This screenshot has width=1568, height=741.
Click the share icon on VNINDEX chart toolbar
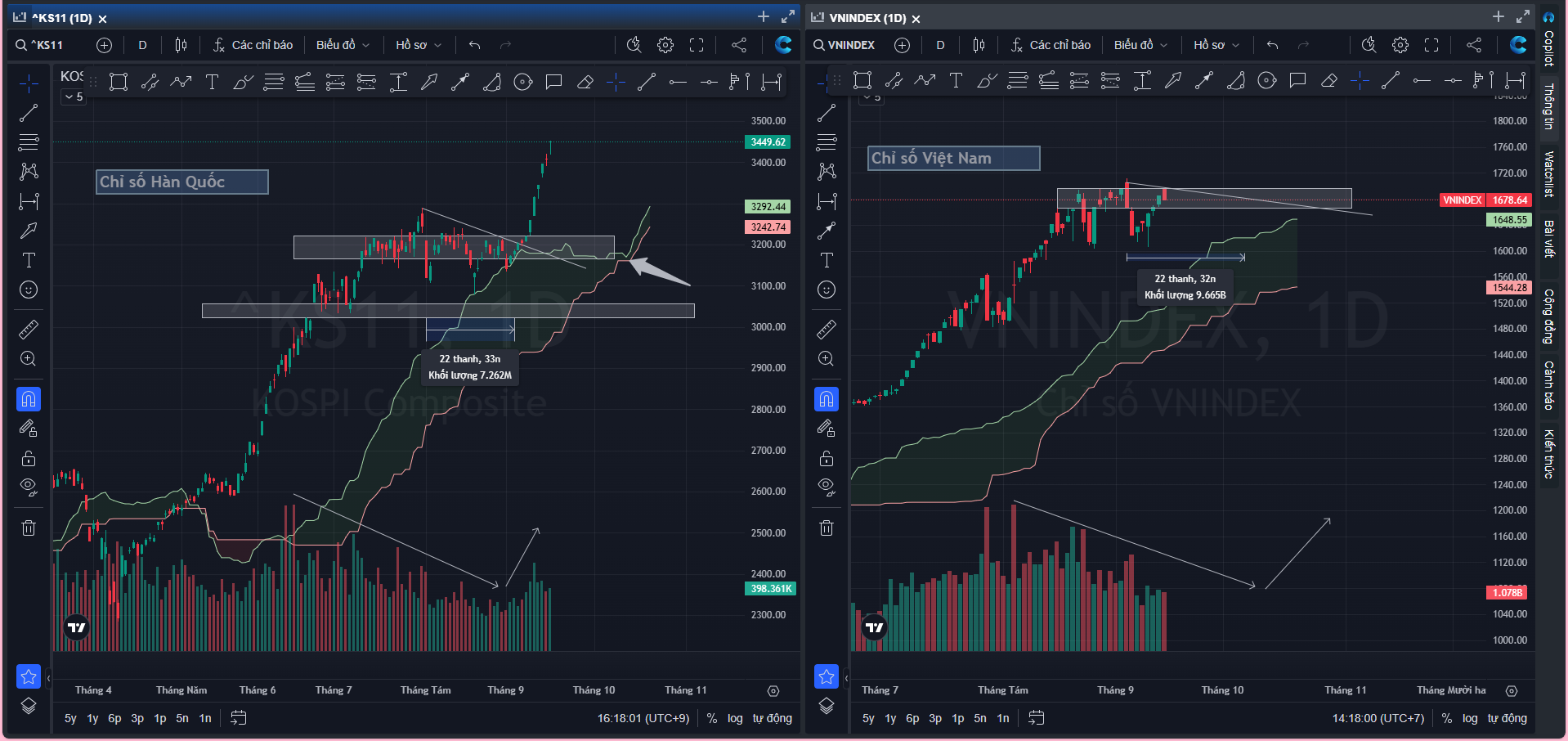(1473, 45)
